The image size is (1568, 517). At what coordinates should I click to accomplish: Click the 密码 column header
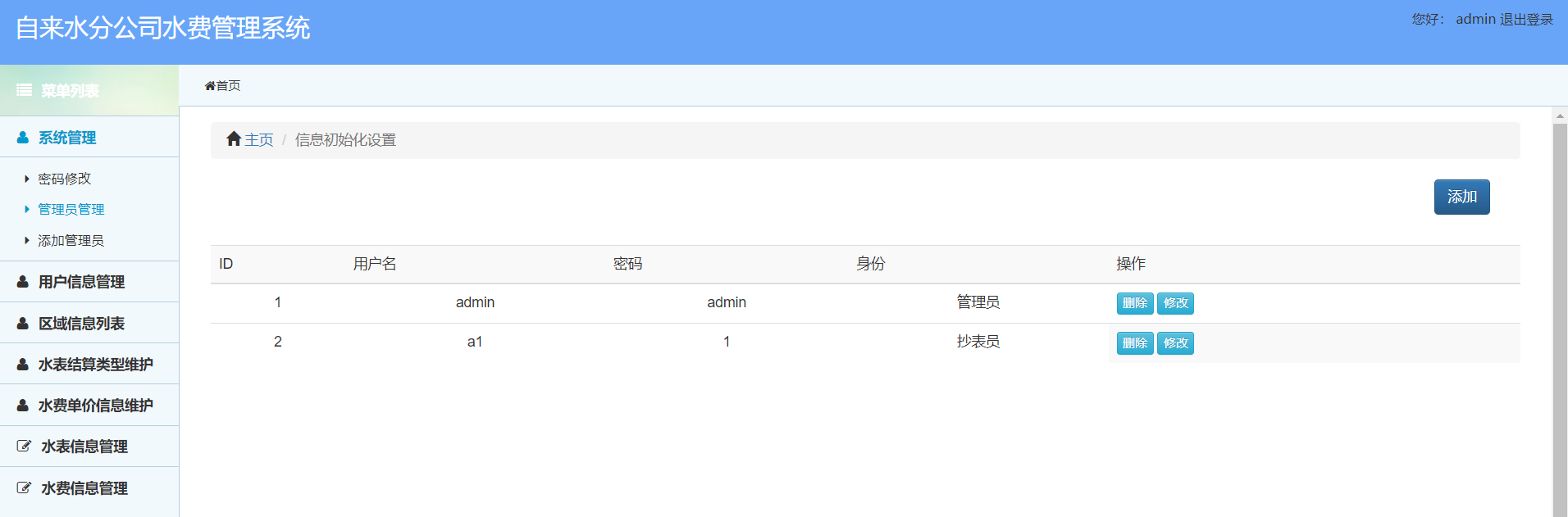628,264
